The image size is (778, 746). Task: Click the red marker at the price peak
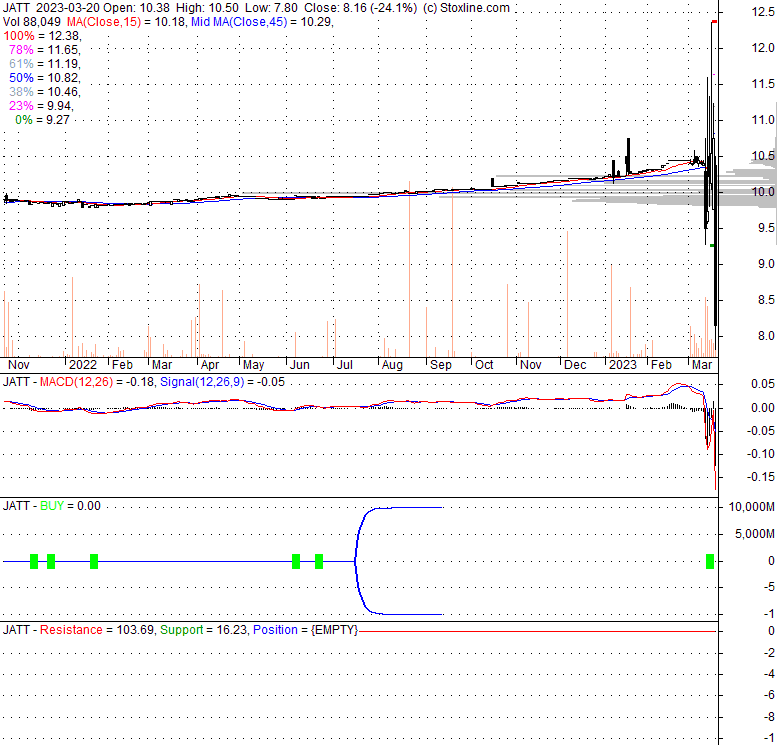714,21
